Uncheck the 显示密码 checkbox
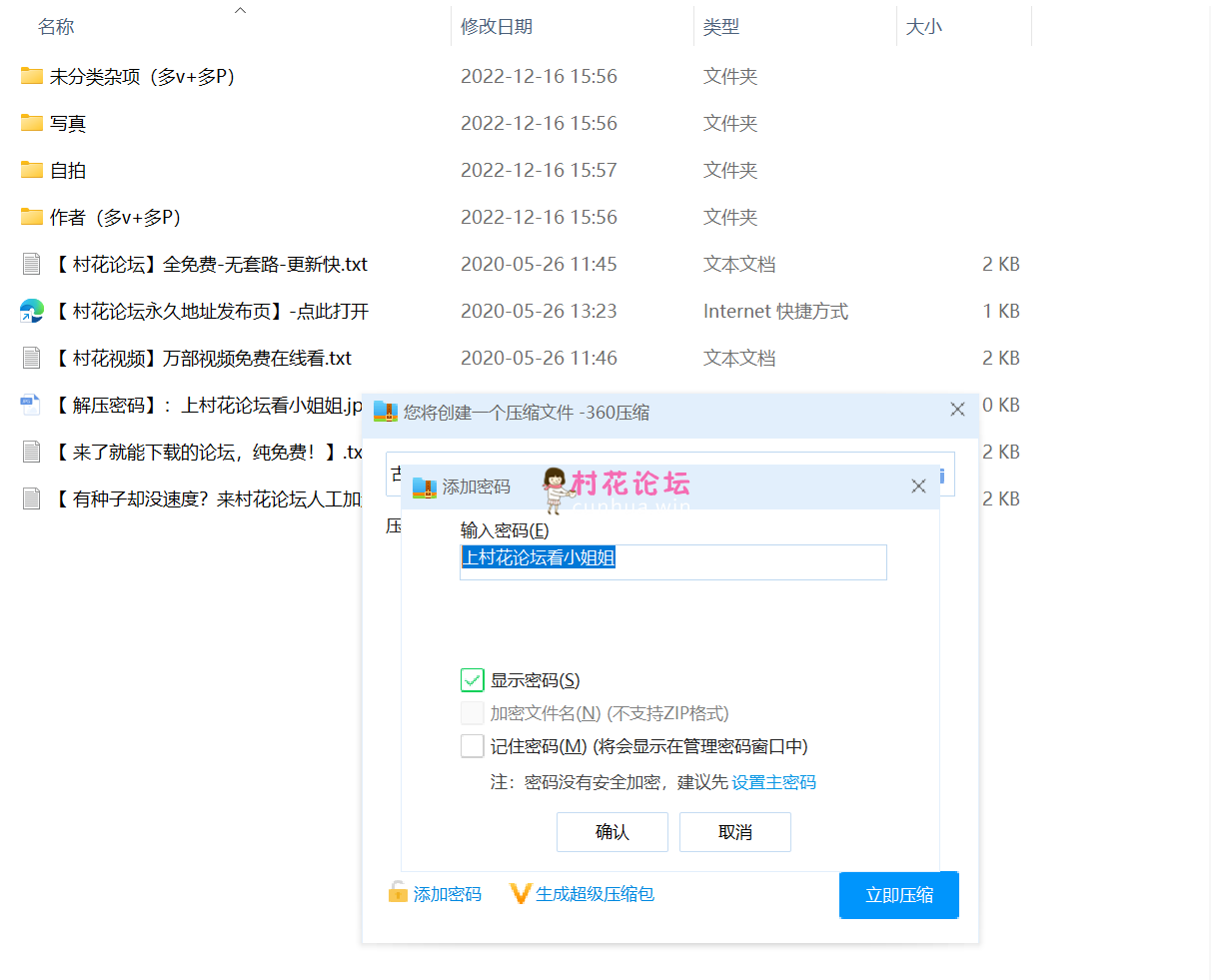Screen dimensions: 1232x980 (473, 680)
